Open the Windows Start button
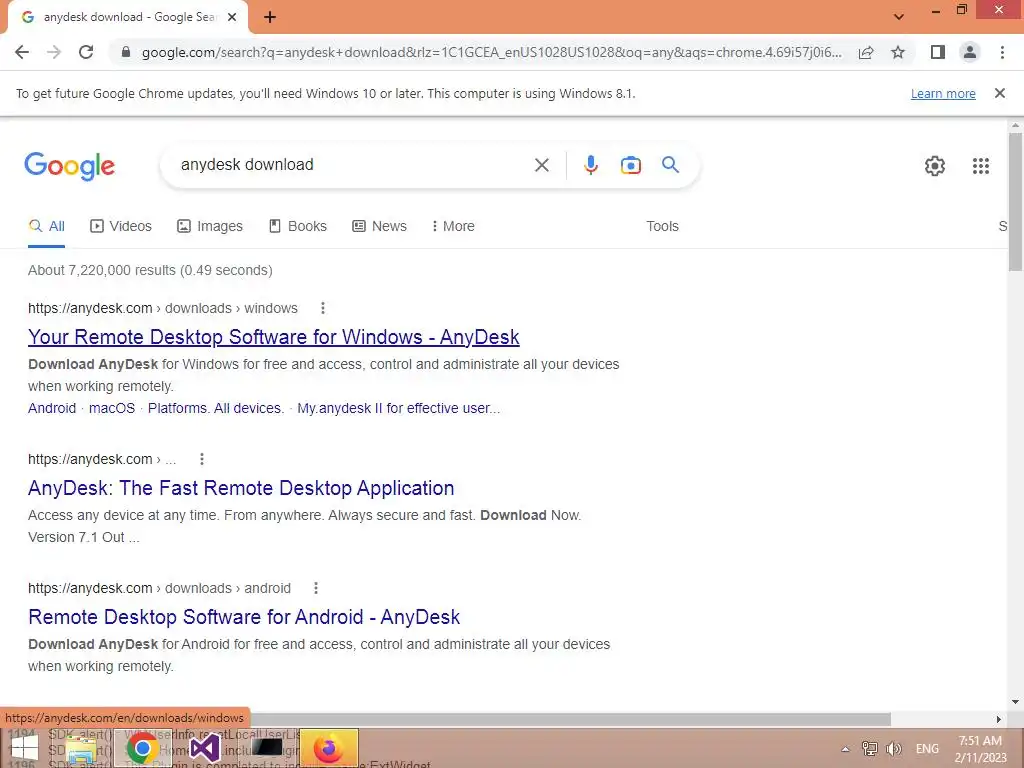Viewport: 1024px width, 768px height. (x=24, y=748)
